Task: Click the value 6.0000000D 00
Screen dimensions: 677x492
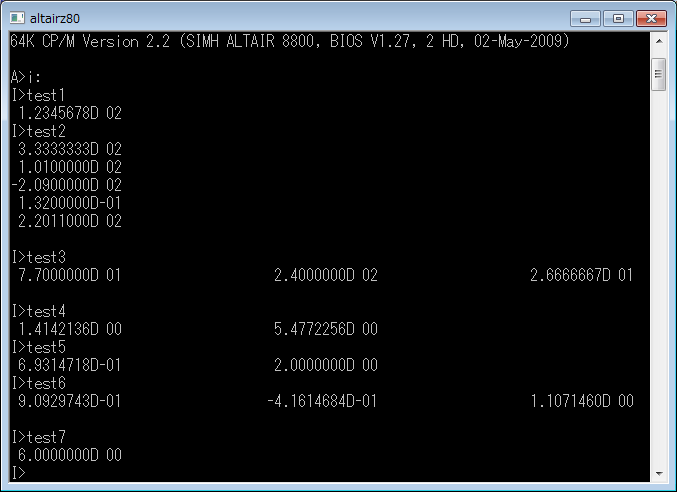Action: (x=70, y=455)
